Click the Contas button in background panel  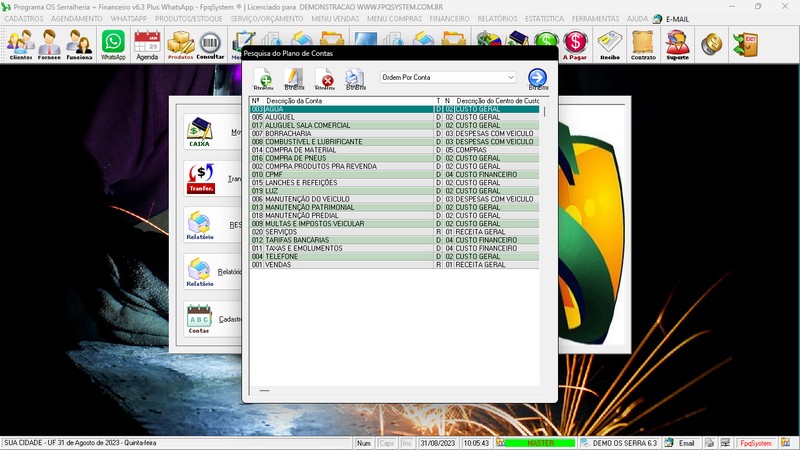(x=199, y=318)
